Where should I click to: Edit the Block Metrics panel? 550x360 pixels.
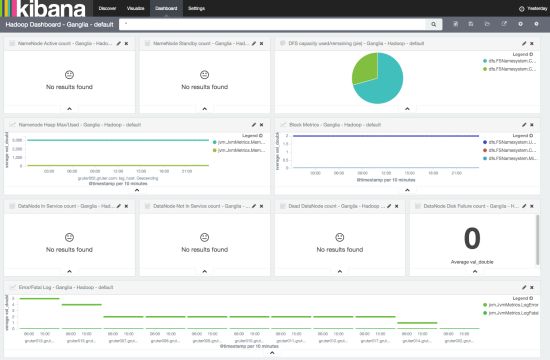click(x=524, y=125)
